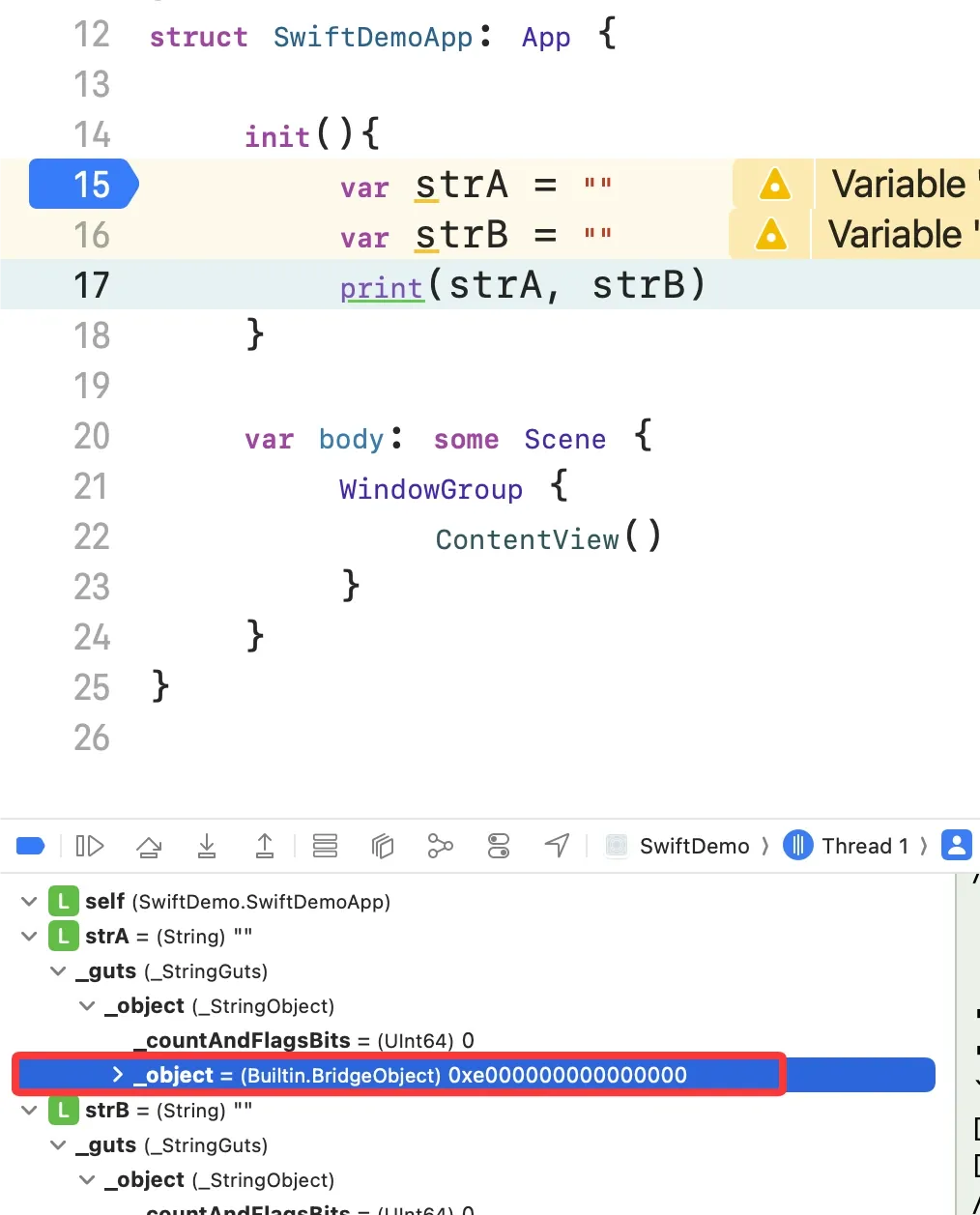Click WindowGroup on line 21

[431, 489]
